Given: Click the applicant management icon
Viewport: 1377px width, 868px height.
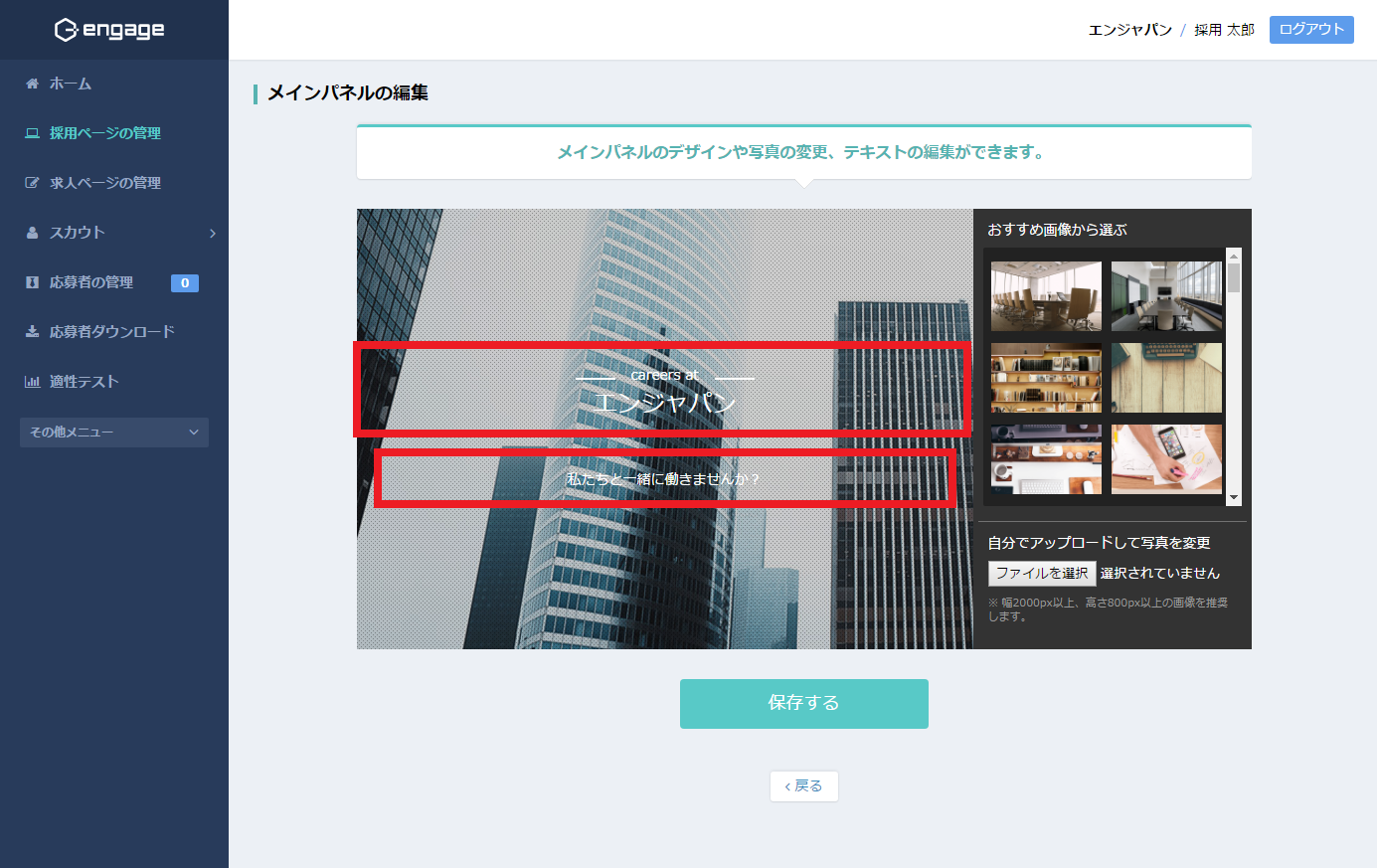Looking at the screenshot, I should [32, 282].
